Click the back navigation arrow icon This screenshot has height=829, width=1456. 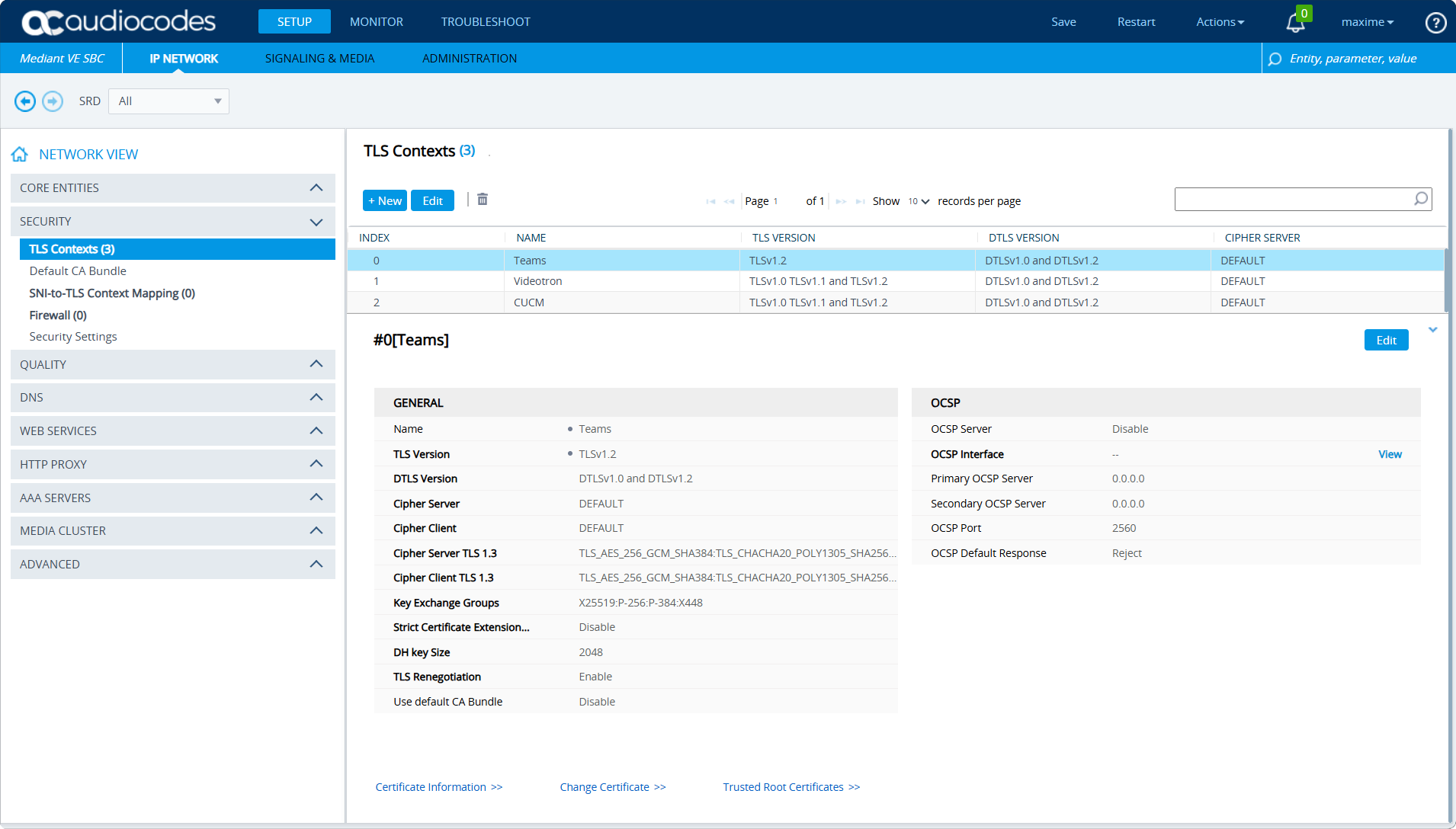pyautogui.click(x=25, y=101)
